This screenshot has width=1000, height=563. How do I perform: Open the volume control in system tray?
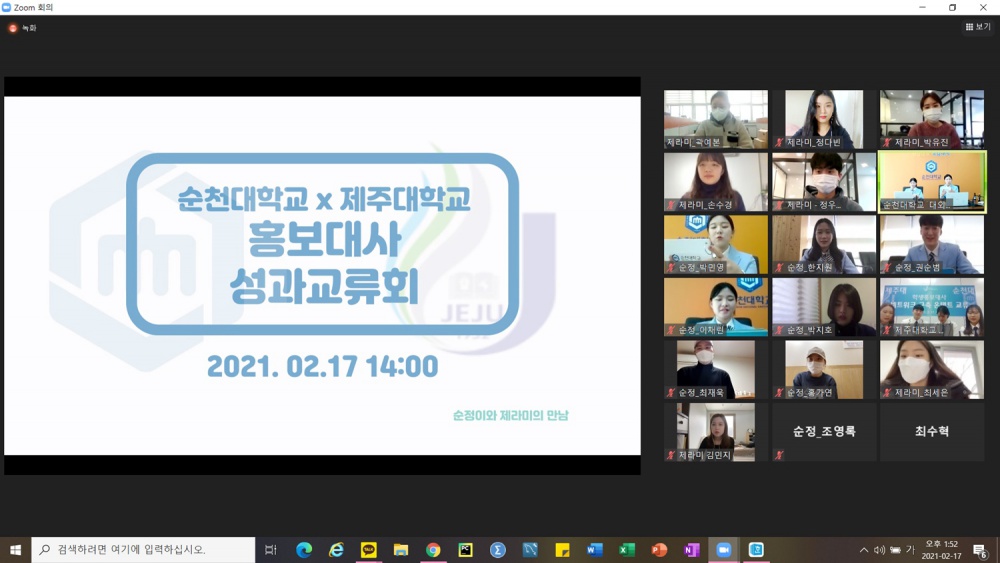879,550
